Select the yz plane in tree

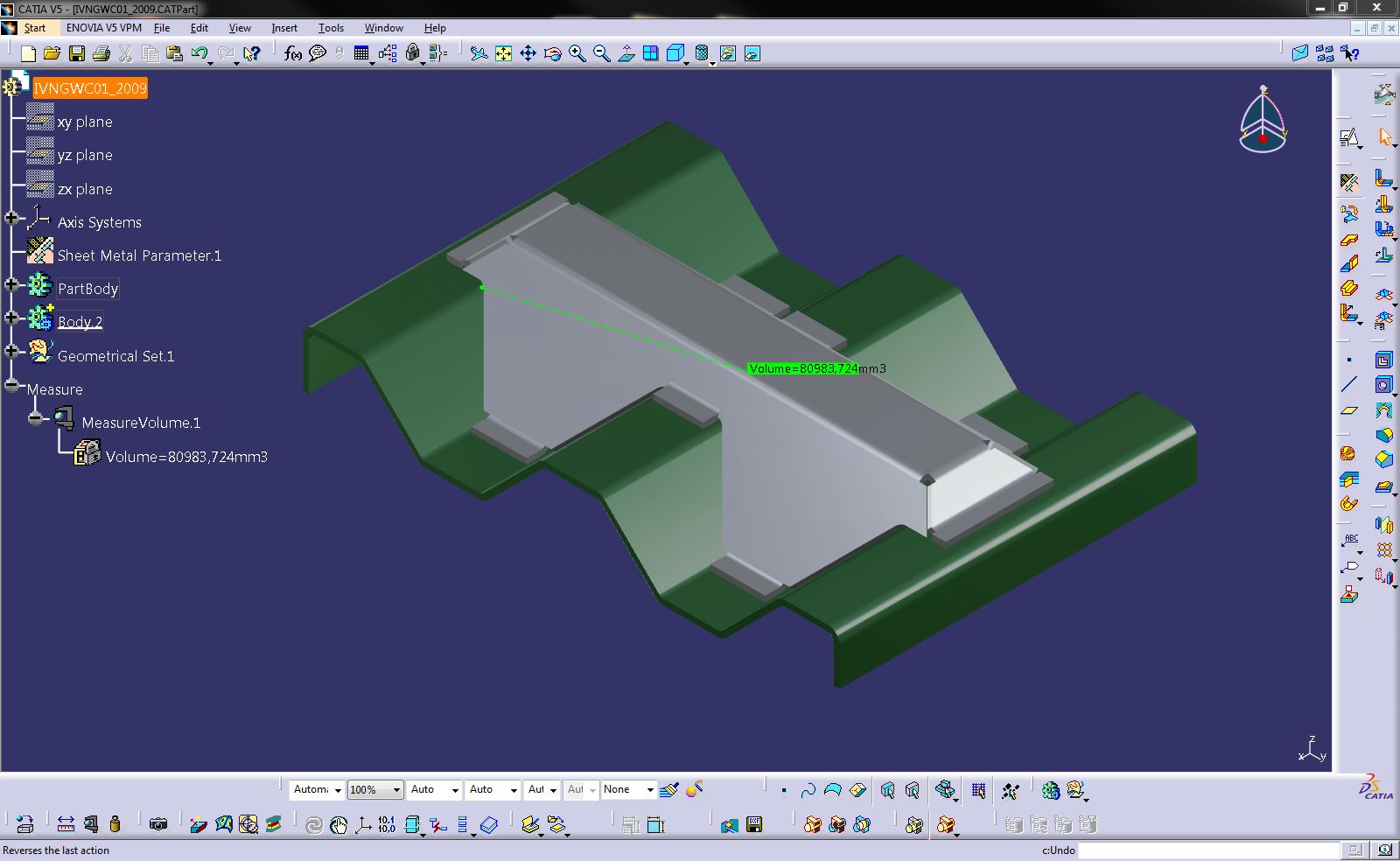tap(85, 155)
